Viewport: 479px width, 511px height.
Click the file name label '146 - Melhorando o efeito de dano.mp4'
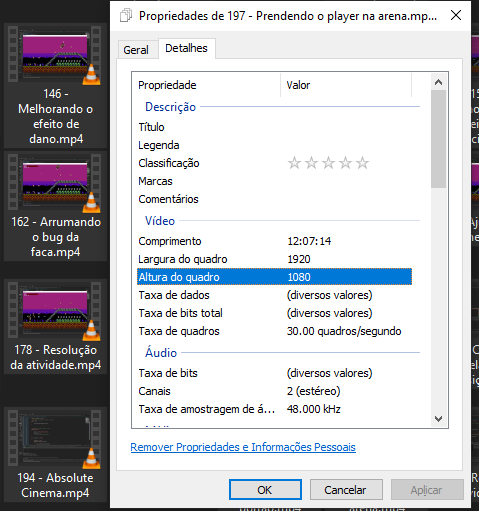tap(56, 116)
